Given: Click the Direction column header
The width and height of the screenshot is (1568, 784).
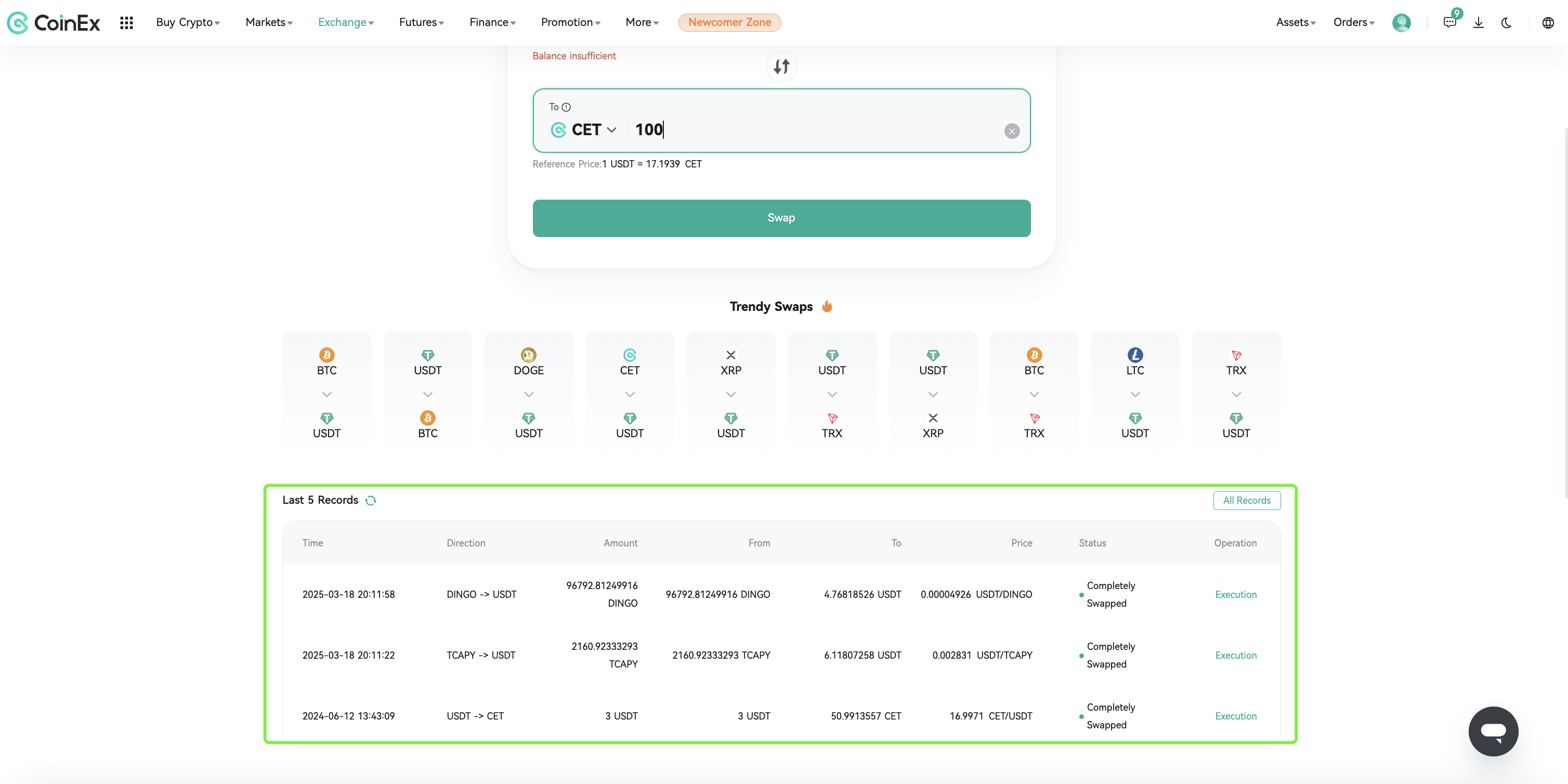Looking at the screenshot, I should (466, 543).
